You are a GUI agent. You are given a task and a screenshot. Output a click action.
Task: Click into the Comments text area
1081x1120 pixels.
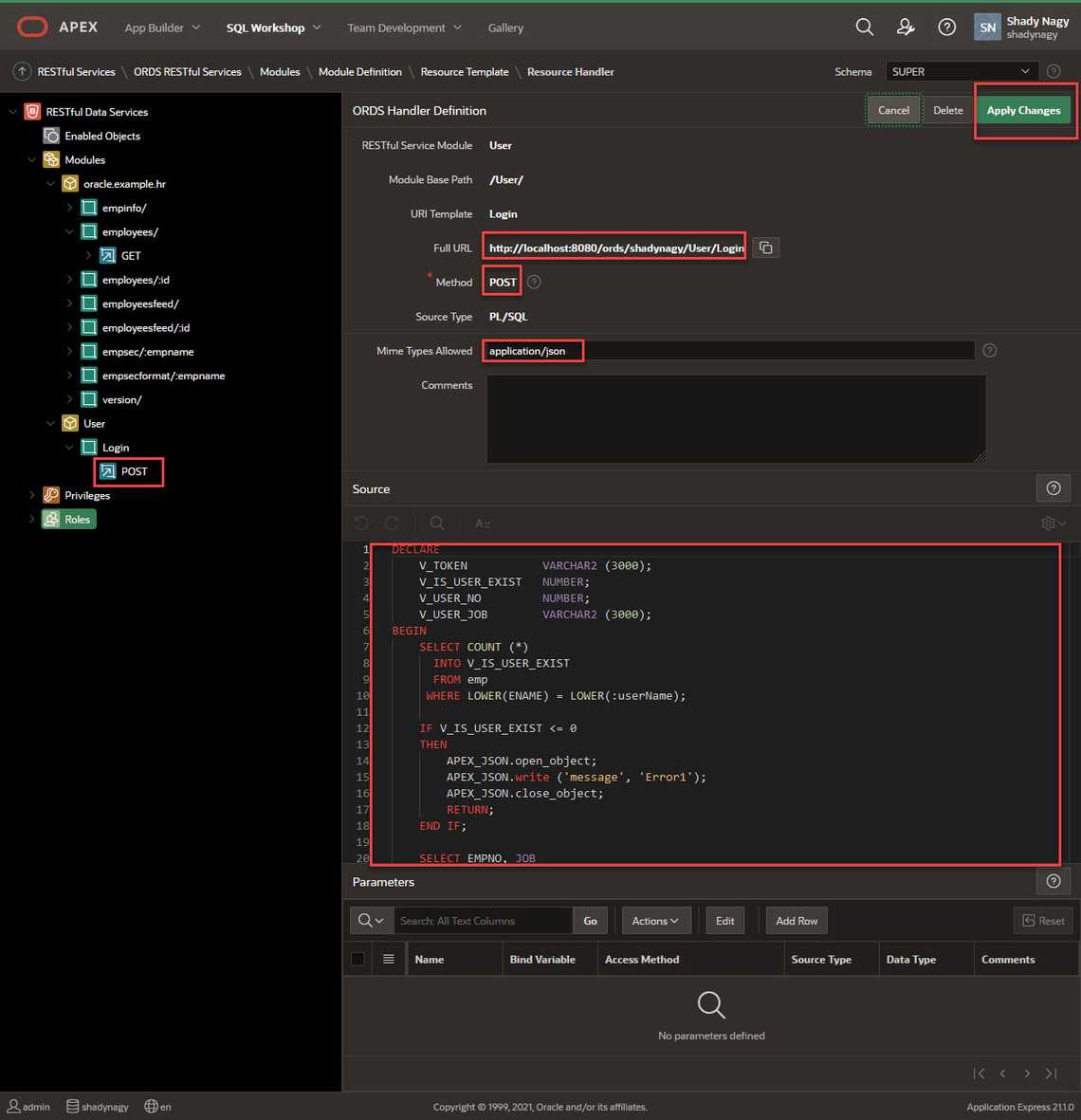click(x=736, y=418)
